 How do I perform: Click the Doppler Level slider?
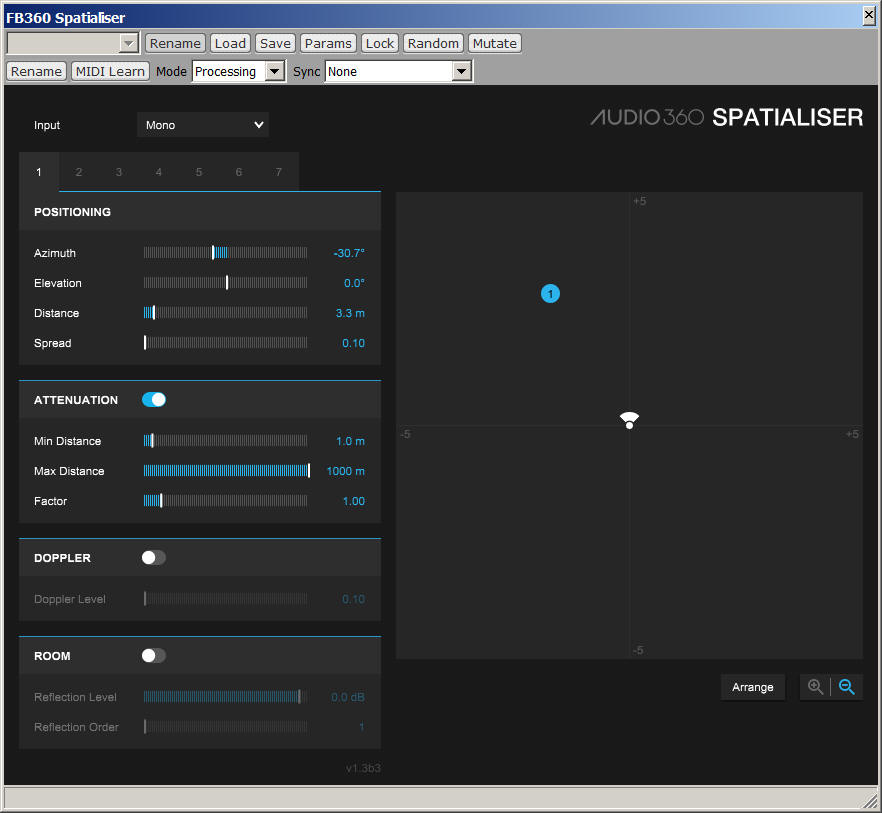coord(226,599)
